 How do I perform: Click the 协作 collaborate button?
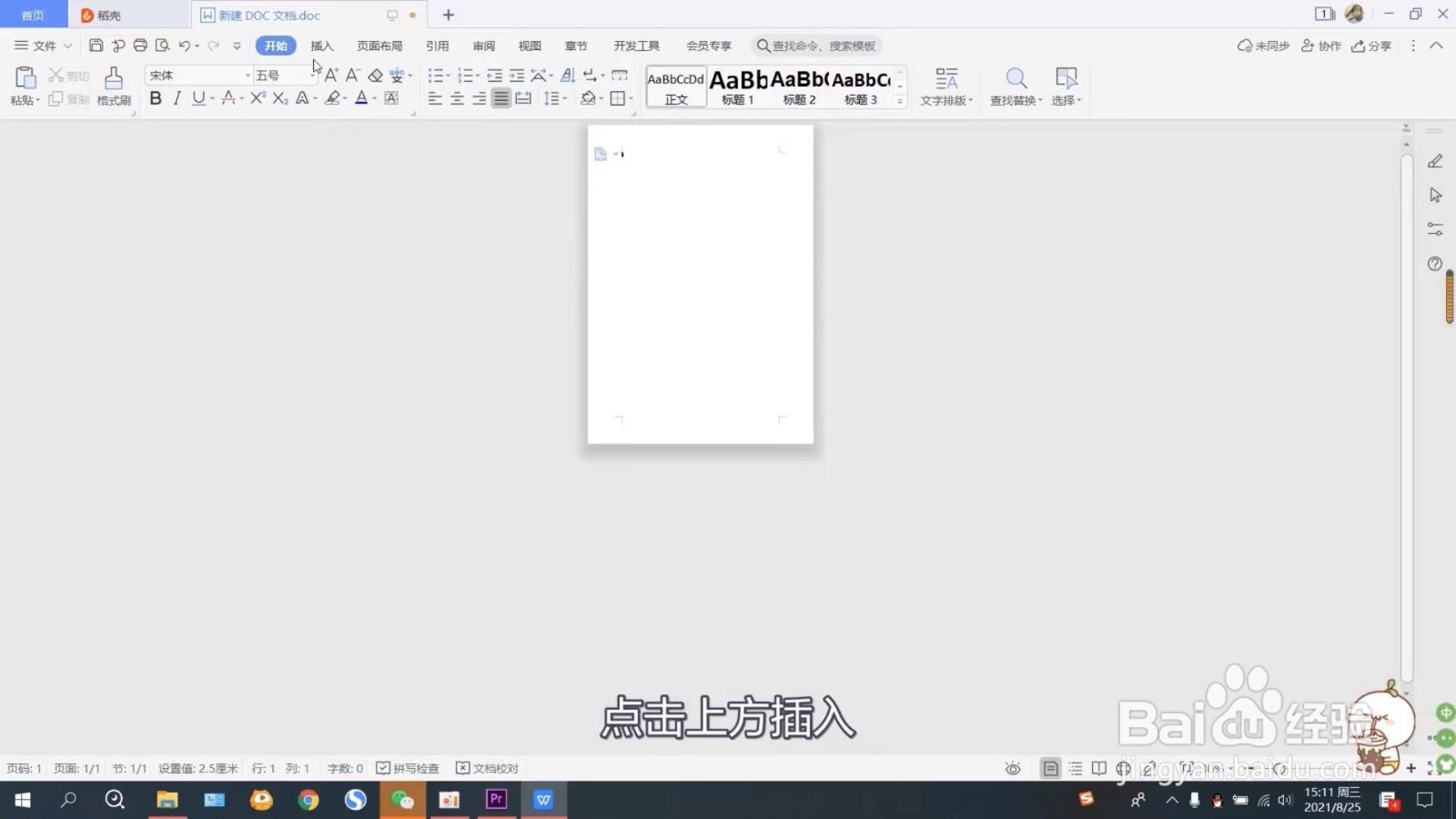pos(1321,45)
